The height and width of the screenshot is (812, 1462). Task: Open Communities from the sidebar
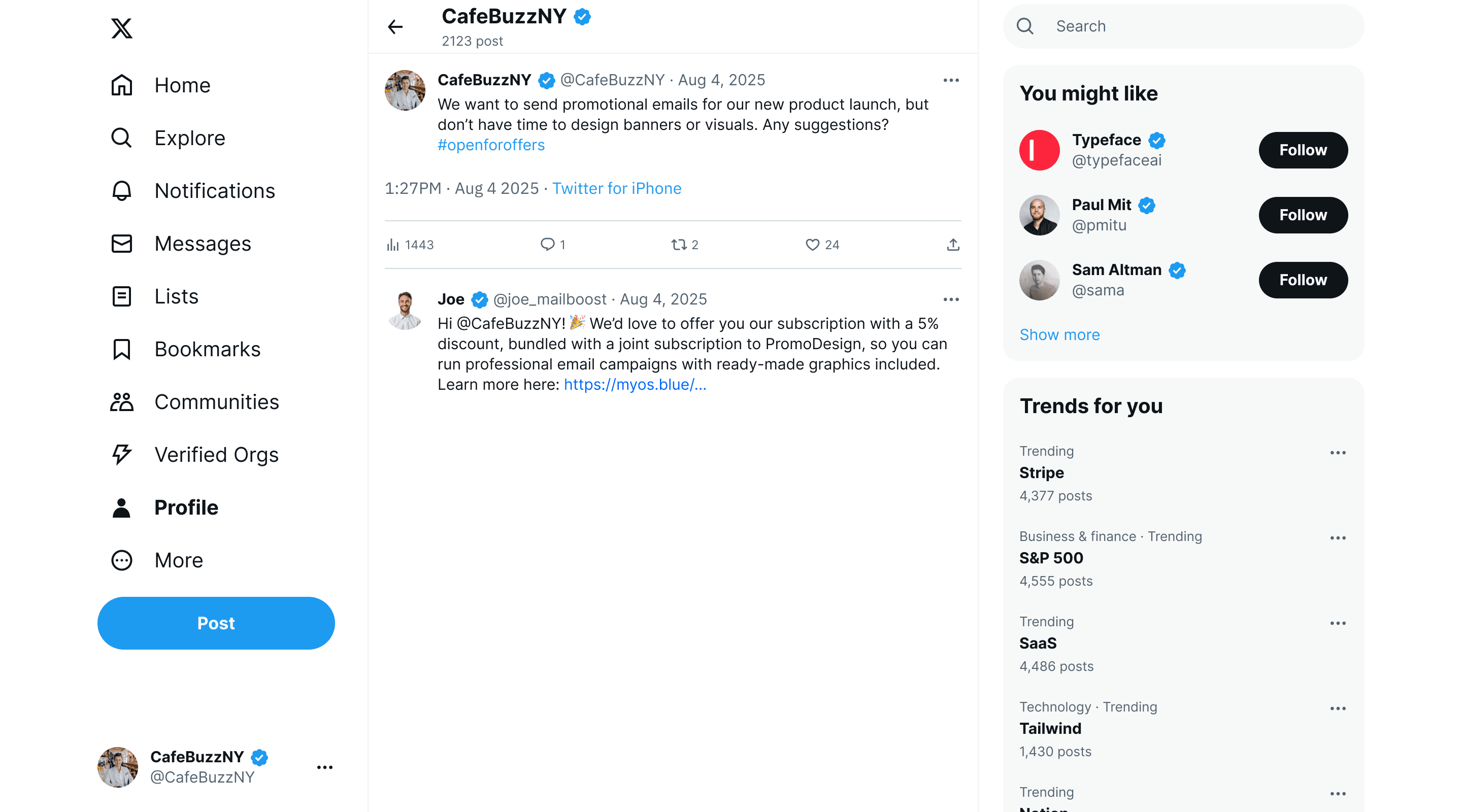click(216, 402)
